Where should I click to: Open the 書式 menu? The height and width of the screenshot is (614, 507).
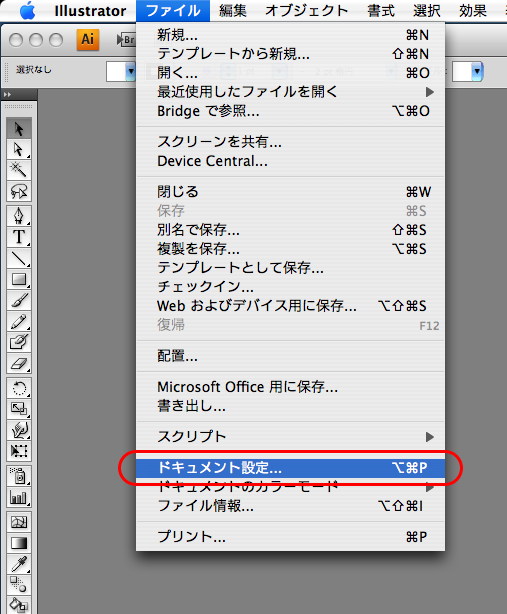[381, 11]
